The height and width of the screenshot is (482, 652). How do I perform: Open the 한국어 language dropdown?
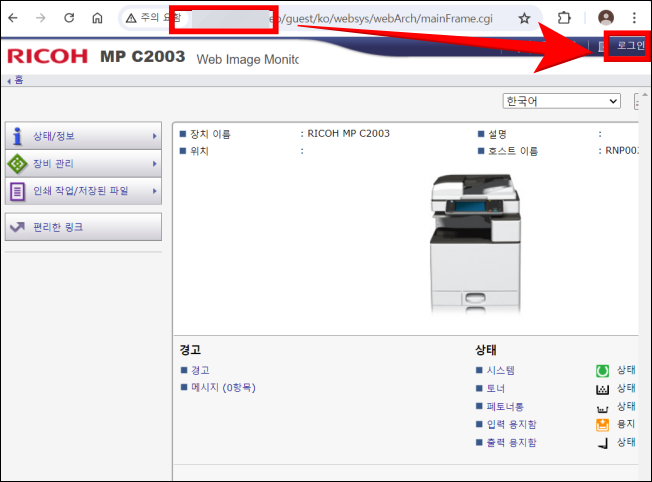tap(561, 101)
